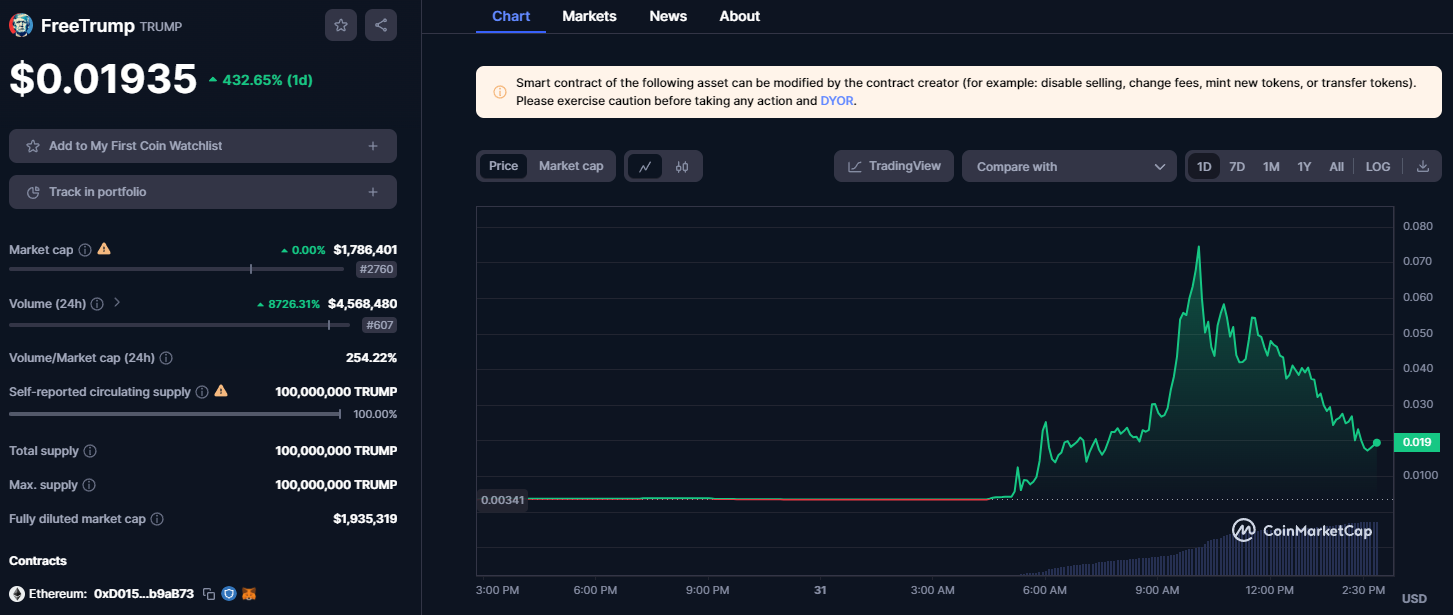
Task: Follow the DYOR link
Action: pyautogui.click(x=836, y=101)
